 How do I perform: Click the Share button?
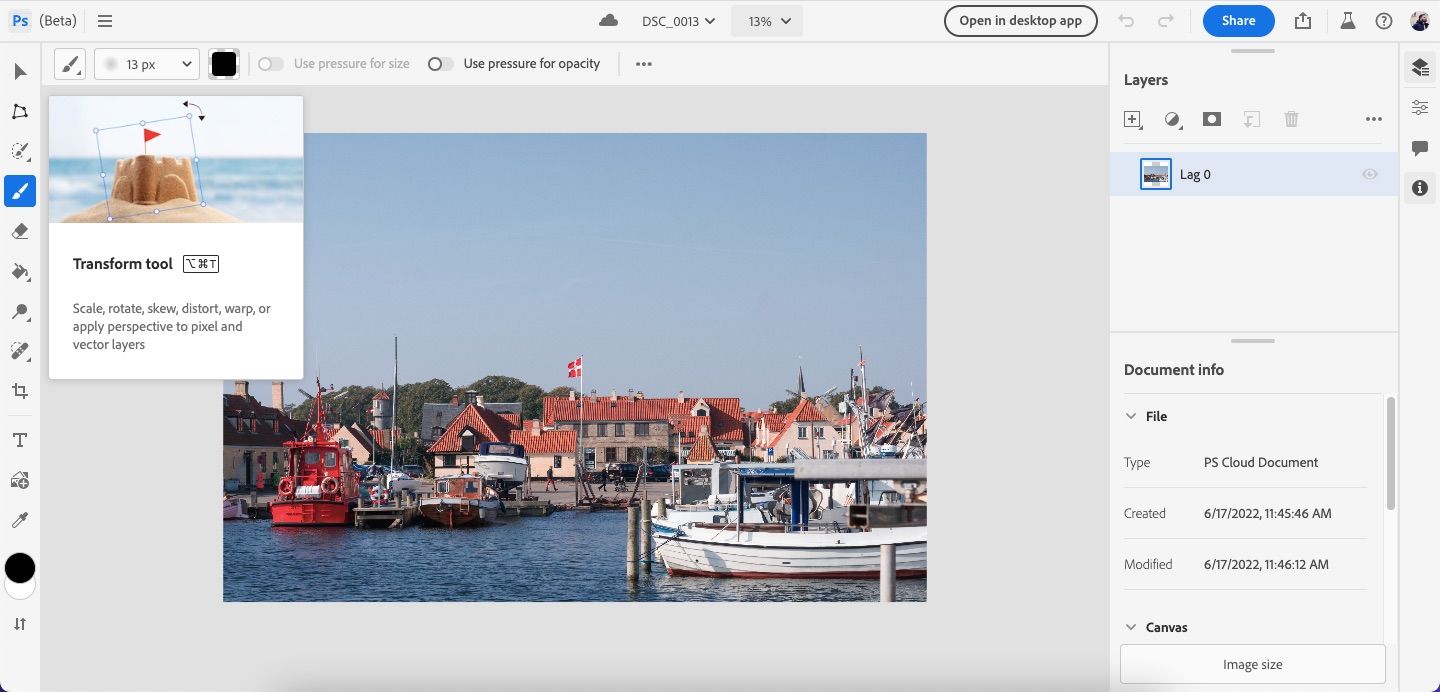[1238, 21]
